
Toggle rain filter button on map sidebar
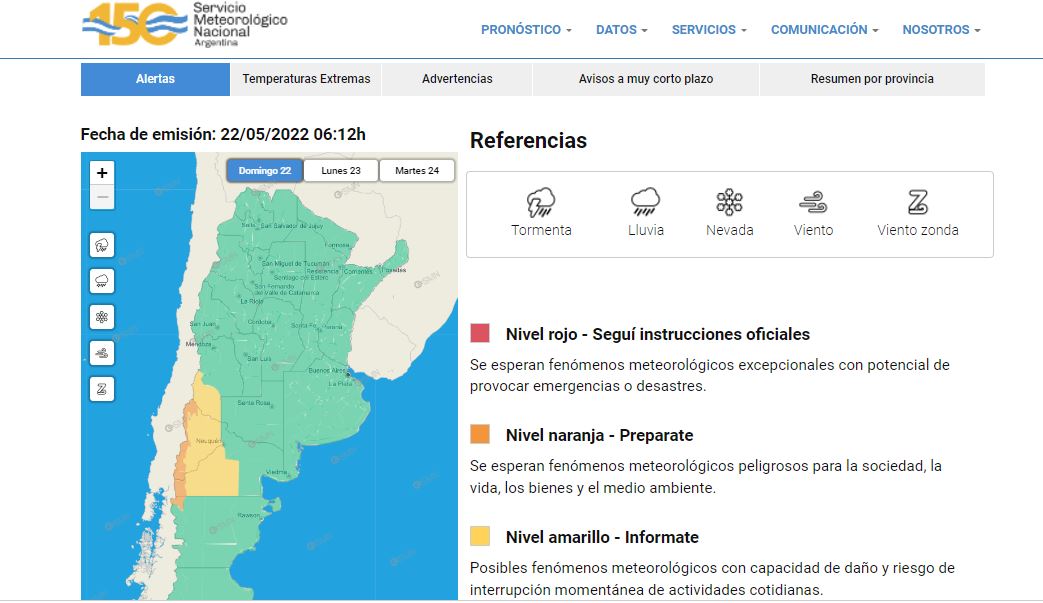(x=102, y=281)
